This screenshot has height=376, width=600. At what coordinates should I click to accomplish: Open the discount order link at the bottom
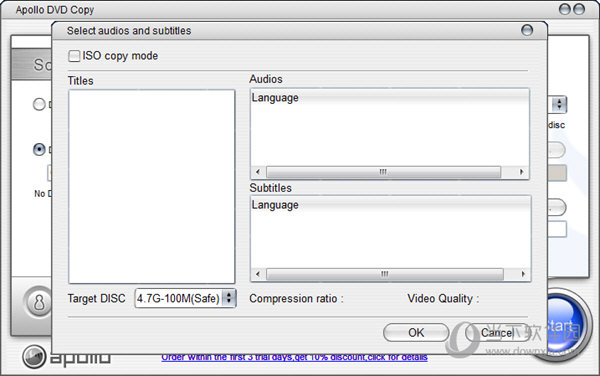click(294, 357)
